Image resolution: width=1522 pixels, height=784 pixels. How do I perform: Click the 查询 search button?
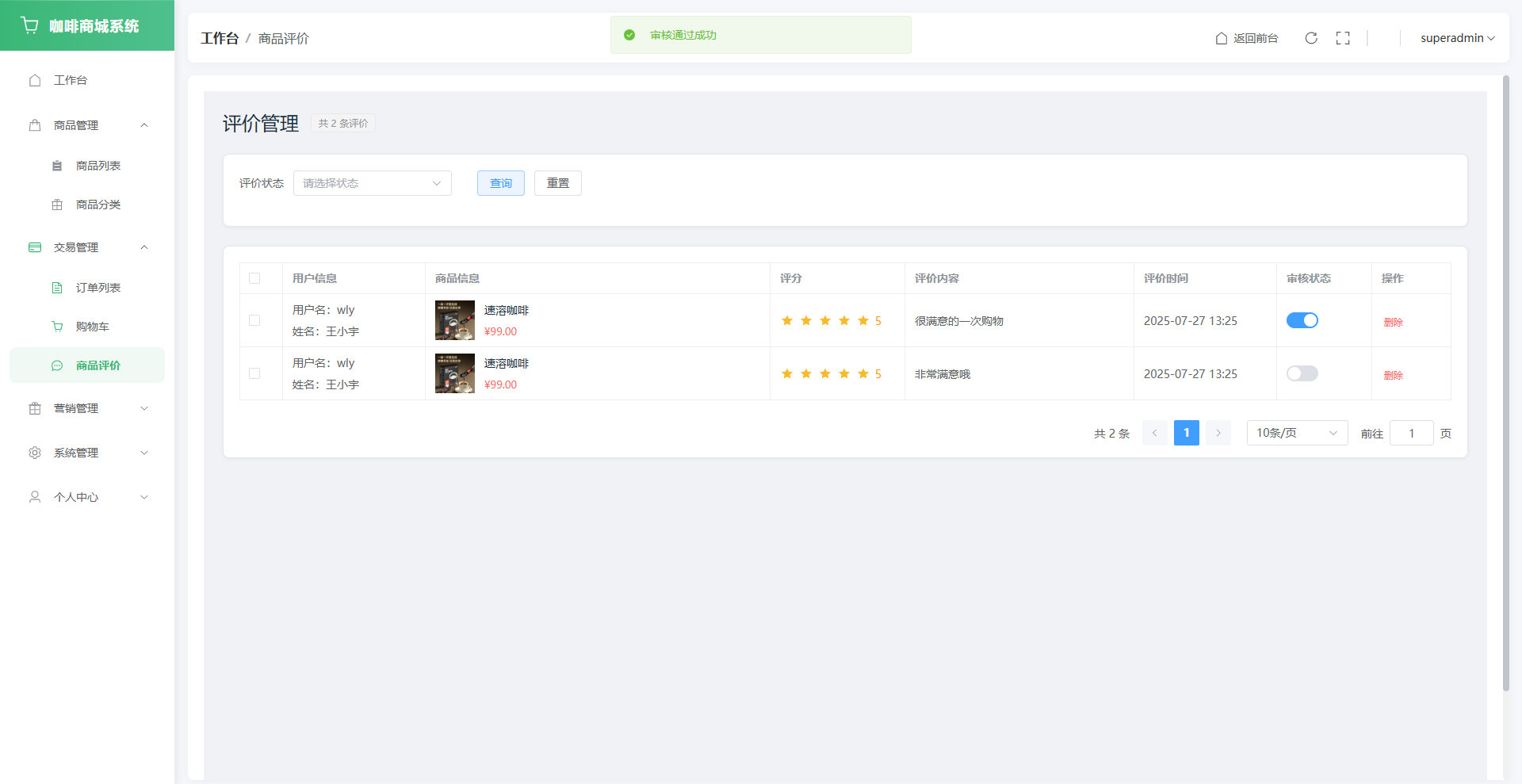500,183
